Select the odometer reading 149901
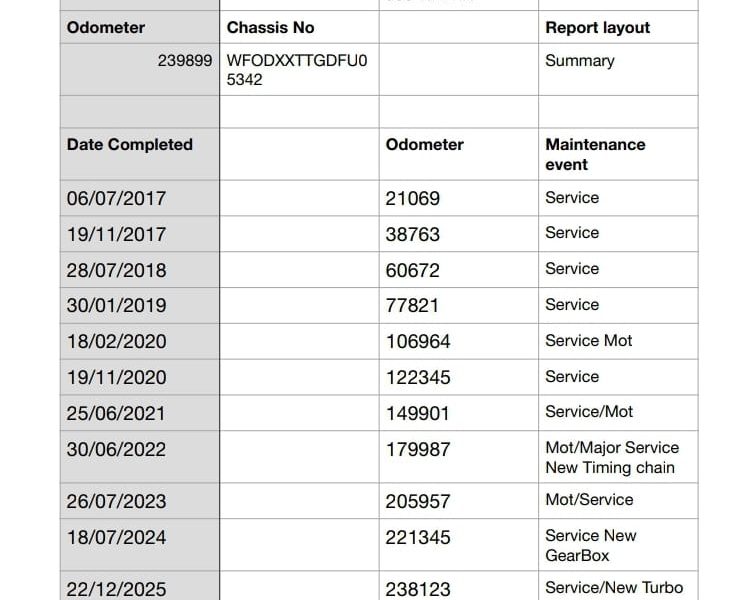The height and width of the screenshot is (600, 743). 417,413
